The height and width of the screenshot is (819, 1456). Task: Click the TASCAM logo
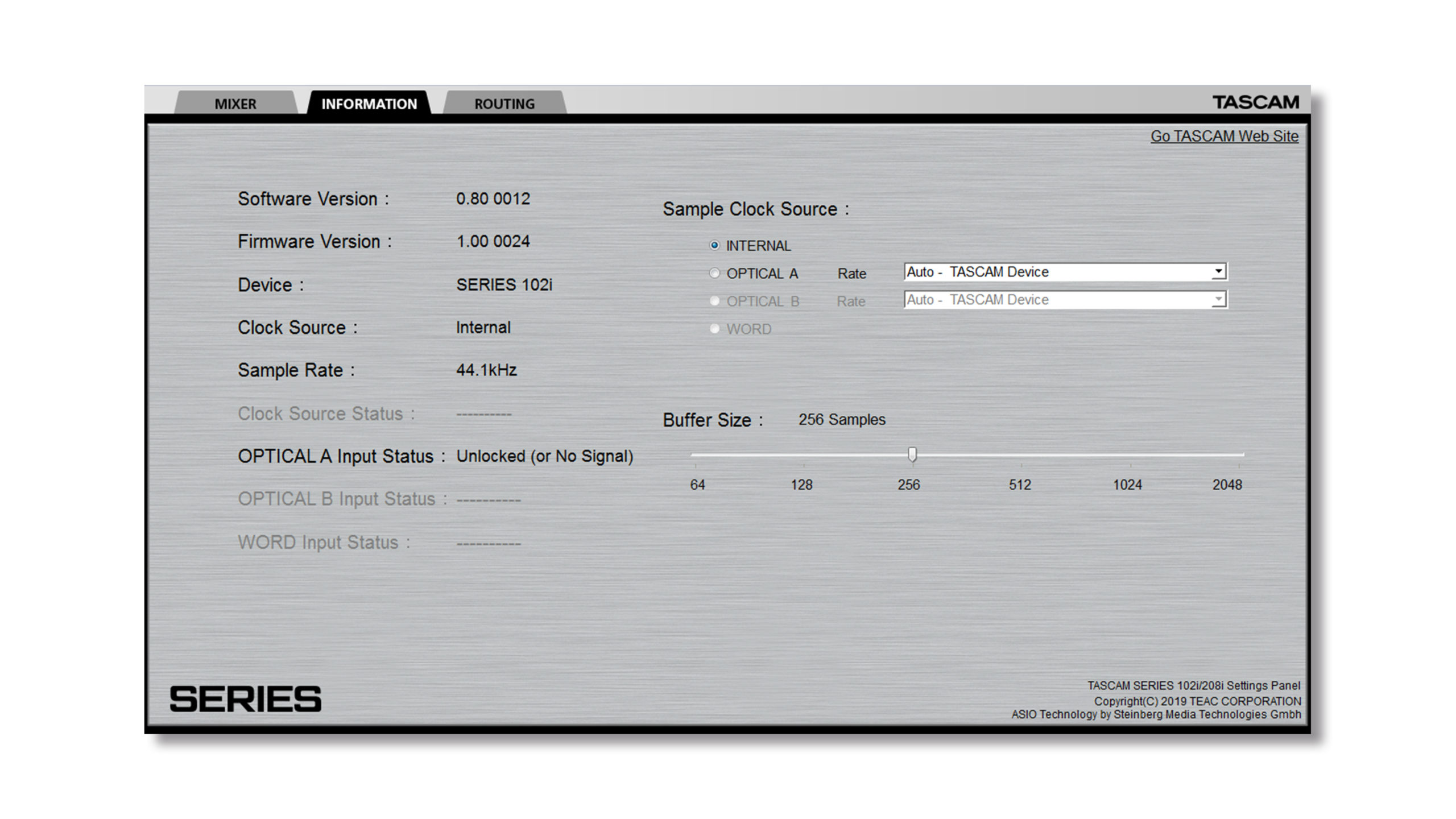tap(1255, 102)
